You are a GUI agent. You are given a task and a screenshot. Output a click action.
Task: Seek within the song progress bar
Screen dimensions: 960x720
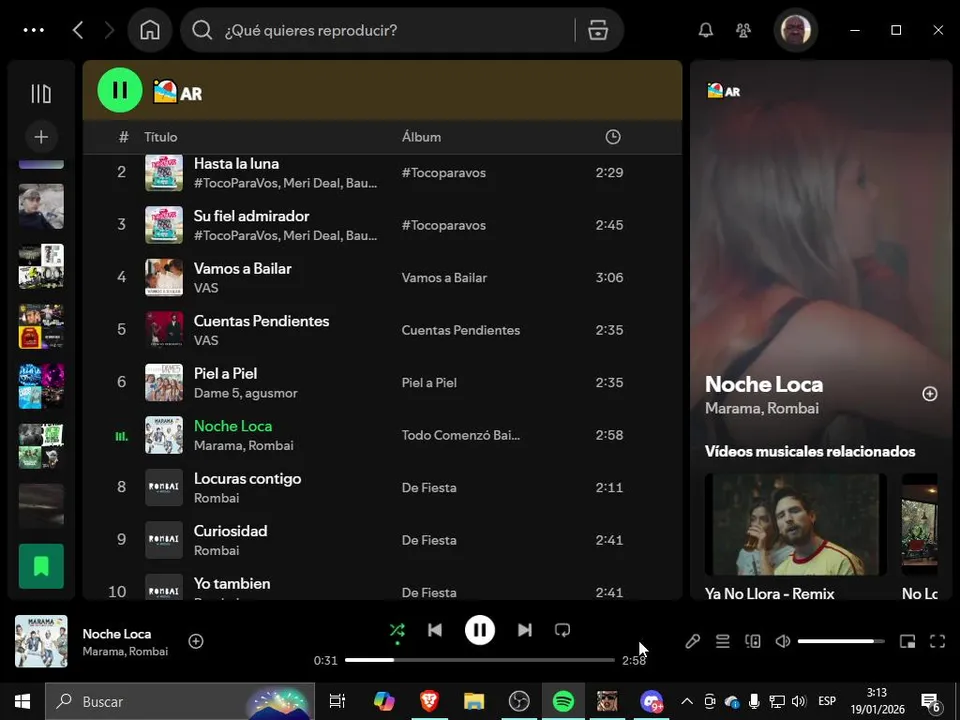pos(479,660)
